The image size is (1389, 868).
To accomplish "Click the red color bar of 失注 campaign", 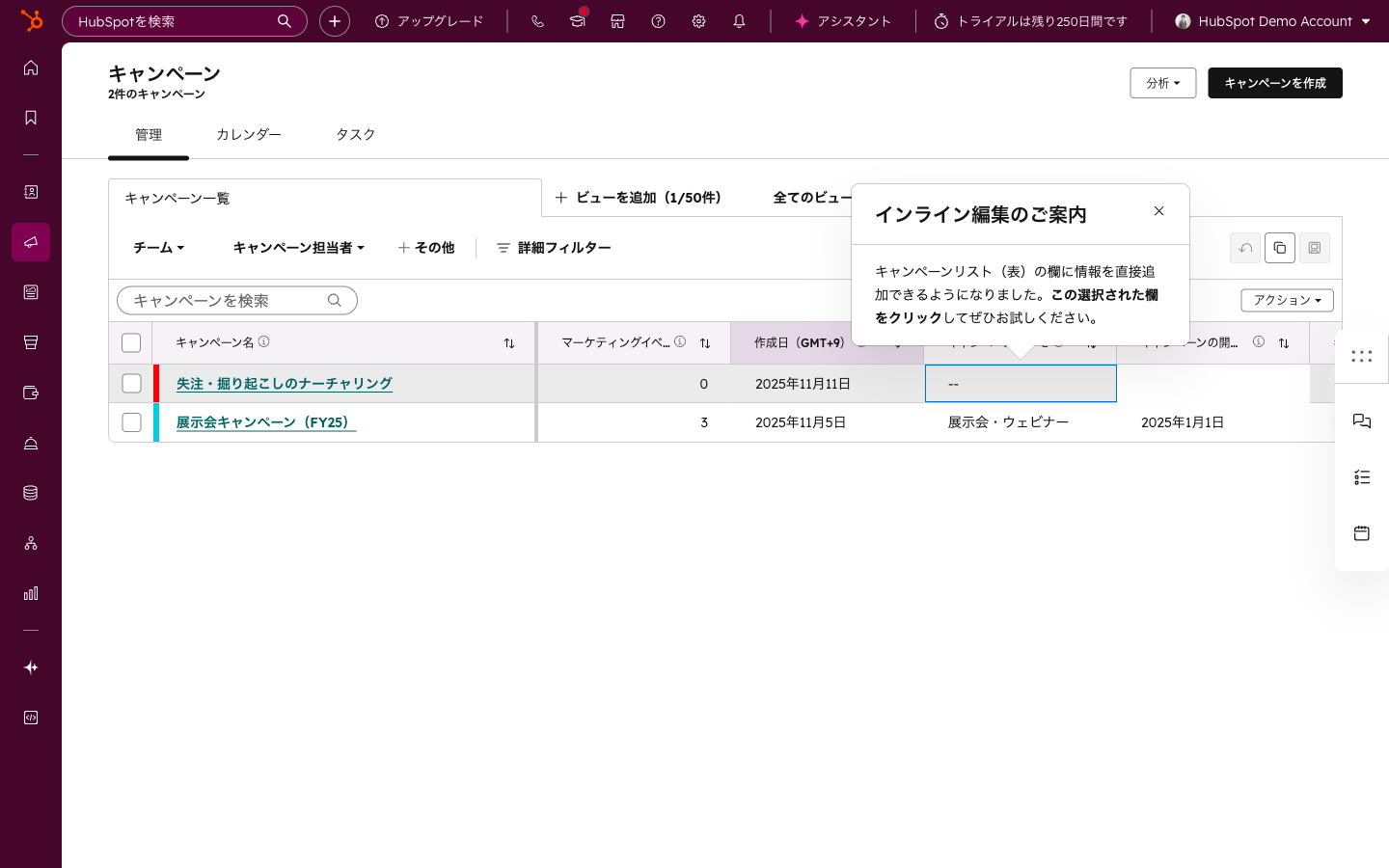I will pyautogui.click(x=156, y=384).
